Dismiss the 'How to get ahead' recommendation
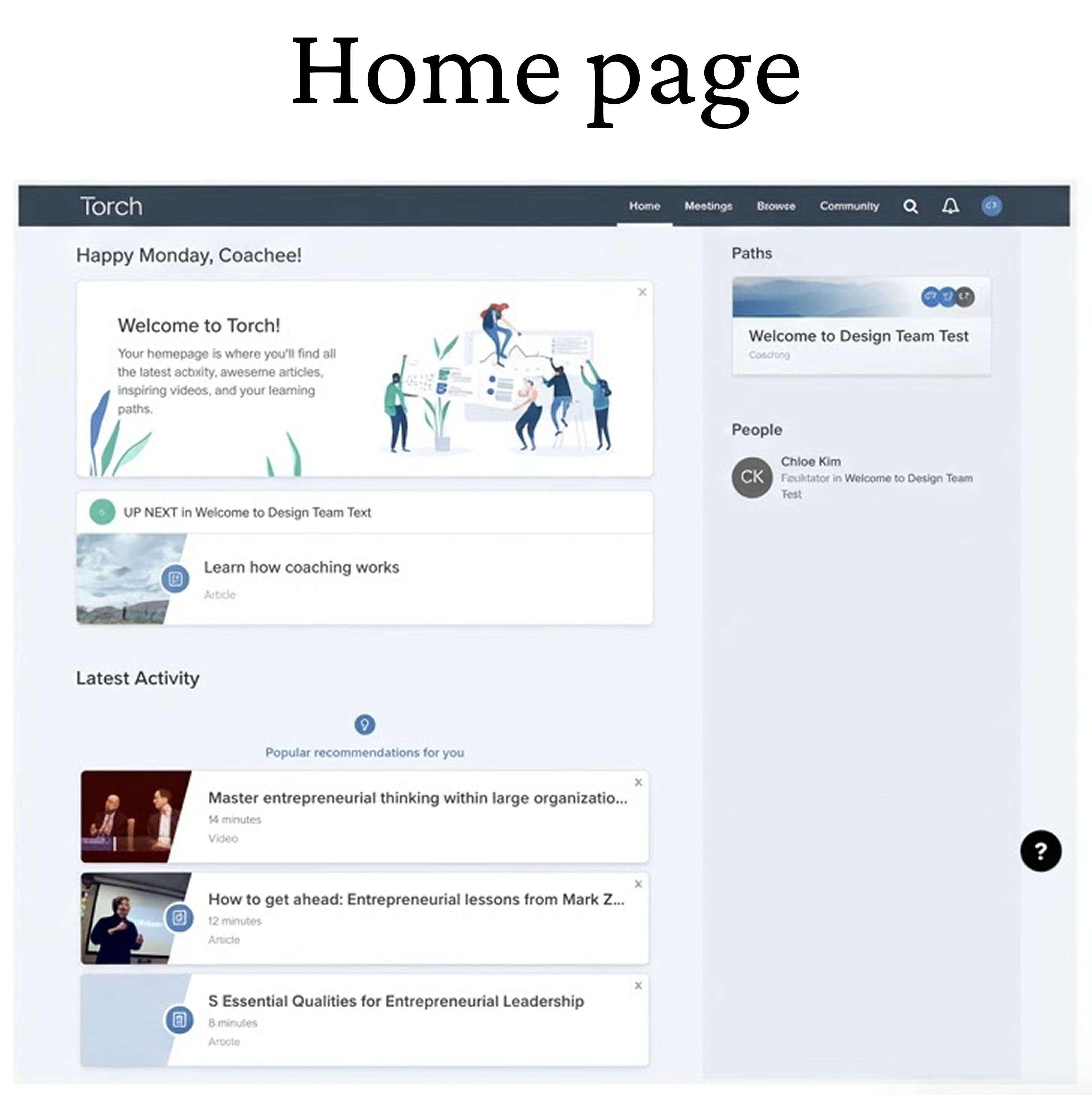Viewport: 1092px width, 1095px height. coord(639,884)
